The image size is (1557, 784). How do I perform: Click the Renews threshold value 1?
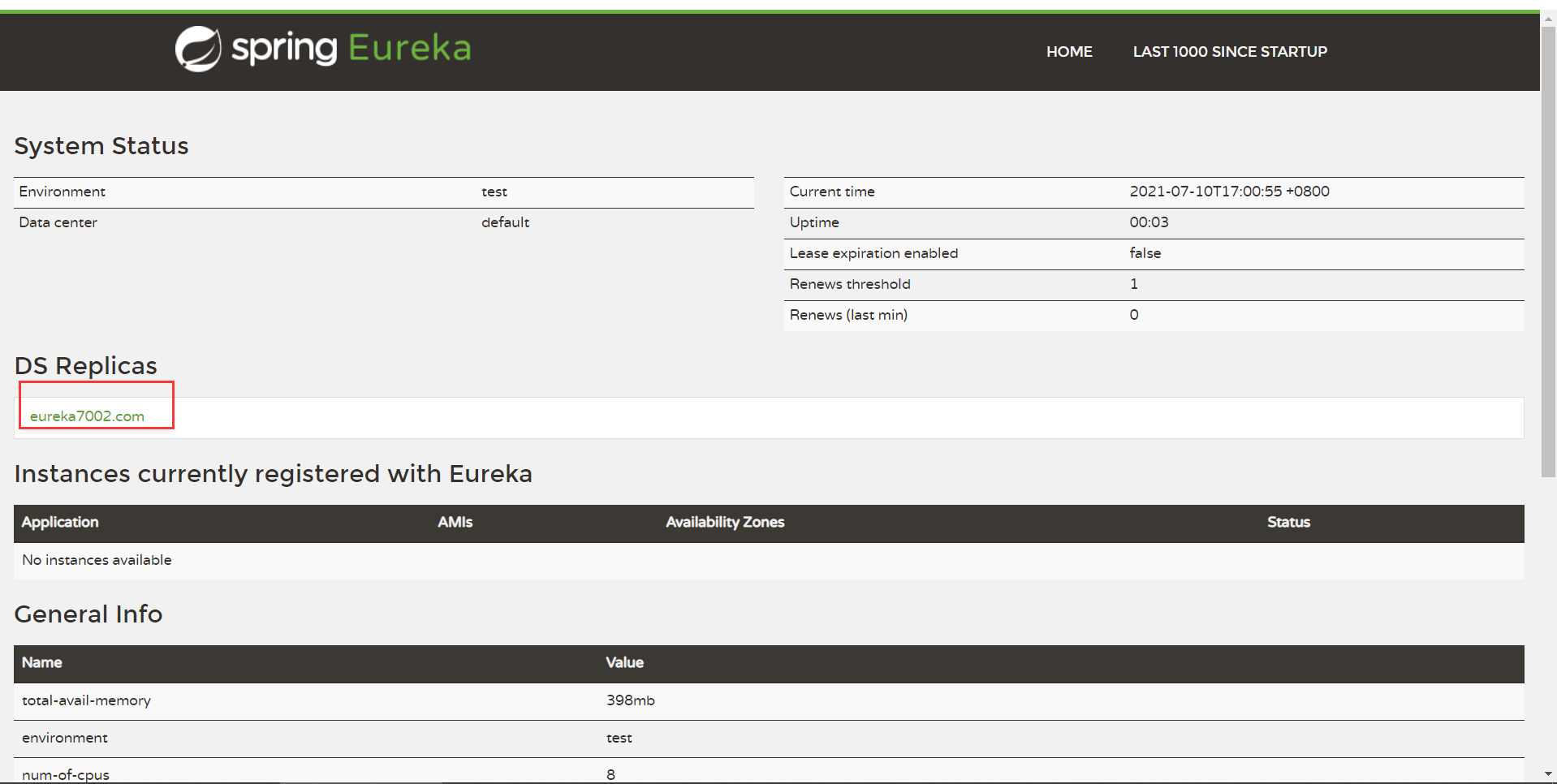coord(1134,284)
